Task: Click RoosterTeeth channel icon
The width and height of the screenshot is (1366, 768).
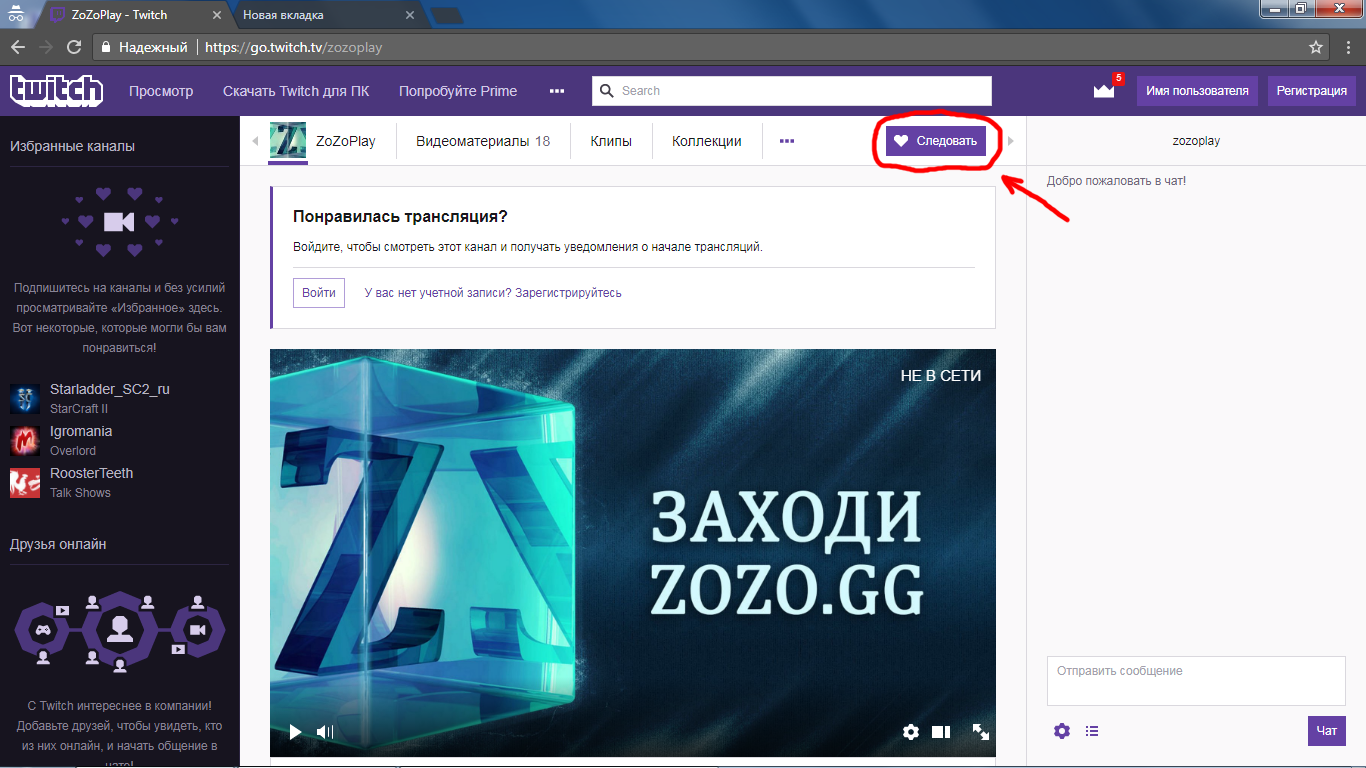Action: tap(25, 482)
